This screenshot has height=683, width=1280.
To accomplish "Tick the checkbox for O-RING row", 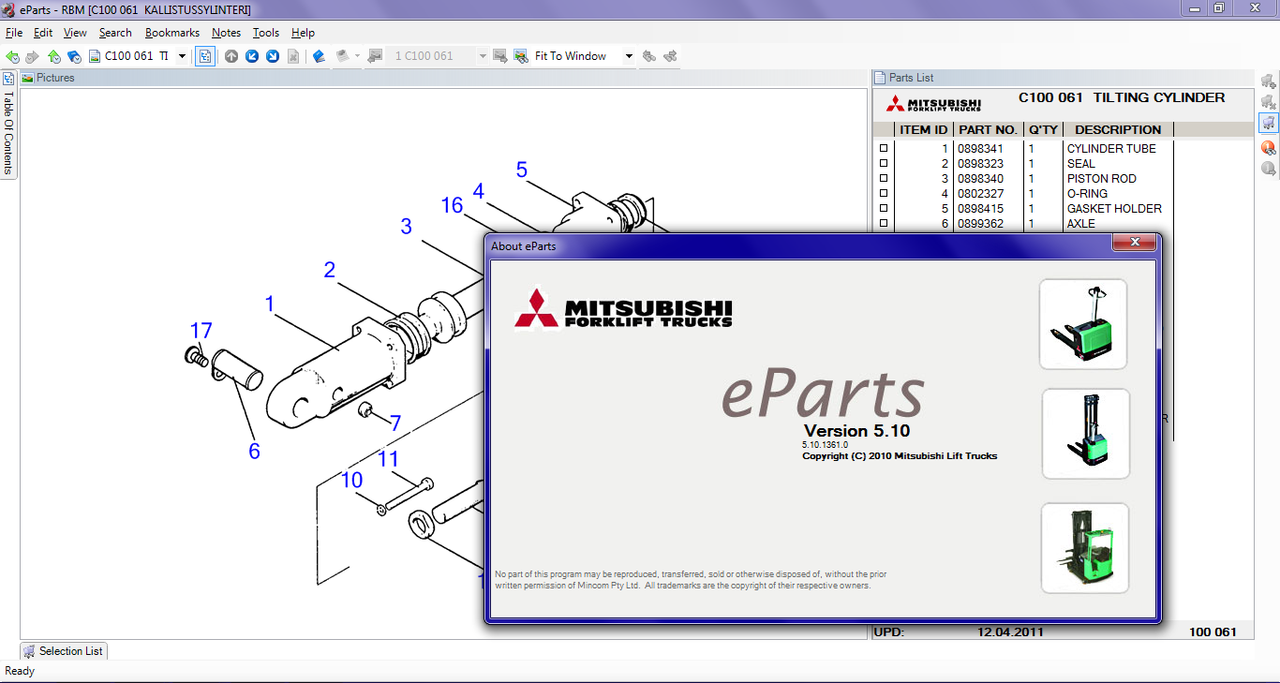I will (x=883, y=194).
